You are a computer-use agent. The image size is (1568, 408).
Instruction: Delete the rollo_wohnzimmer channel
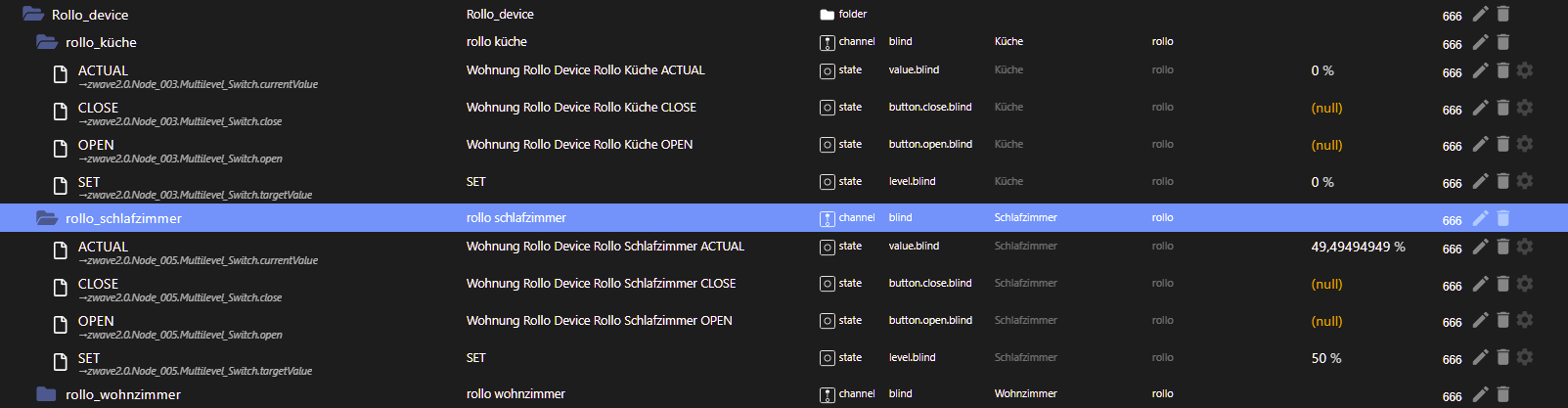[1502, 394]
